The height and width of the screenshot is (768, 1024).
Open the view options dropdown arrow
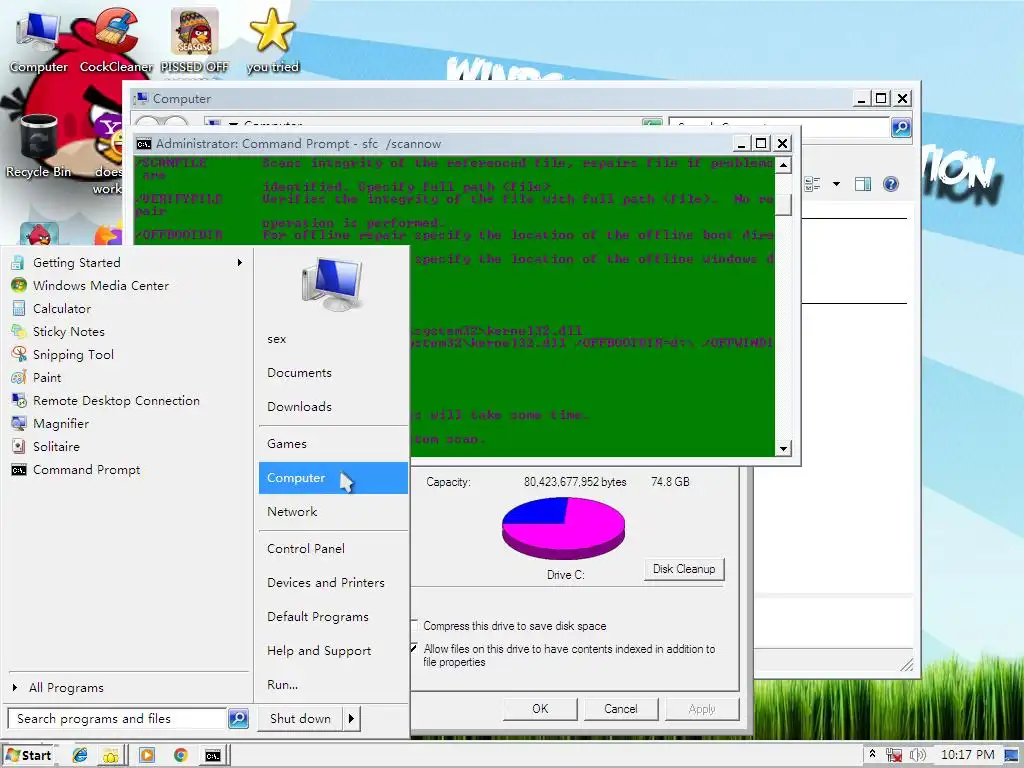[837, 184]
